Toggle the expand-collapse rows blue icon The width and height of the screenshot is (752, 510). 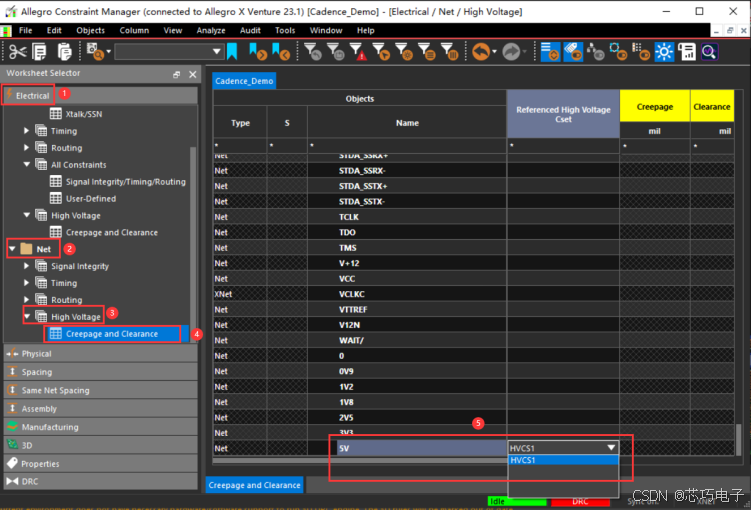click(x=550, y=51)
